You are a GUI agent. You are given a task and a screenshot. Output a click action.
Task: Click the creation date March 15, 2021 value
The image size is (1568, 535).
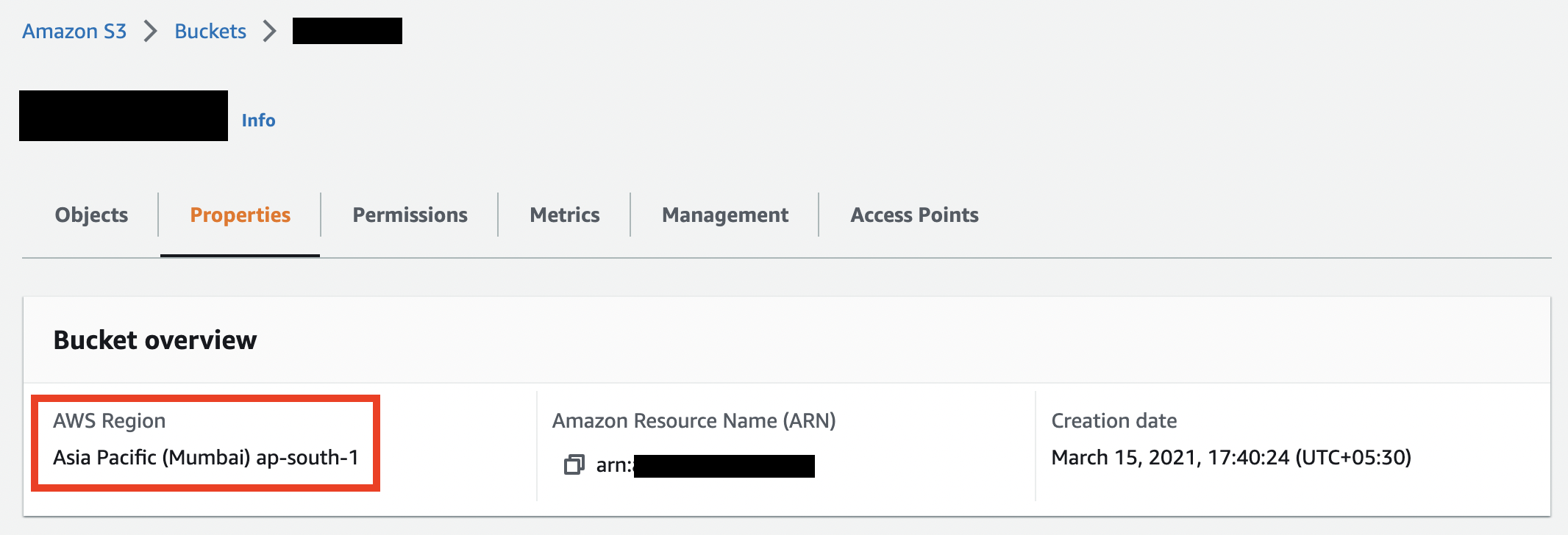coord(1230,457)
